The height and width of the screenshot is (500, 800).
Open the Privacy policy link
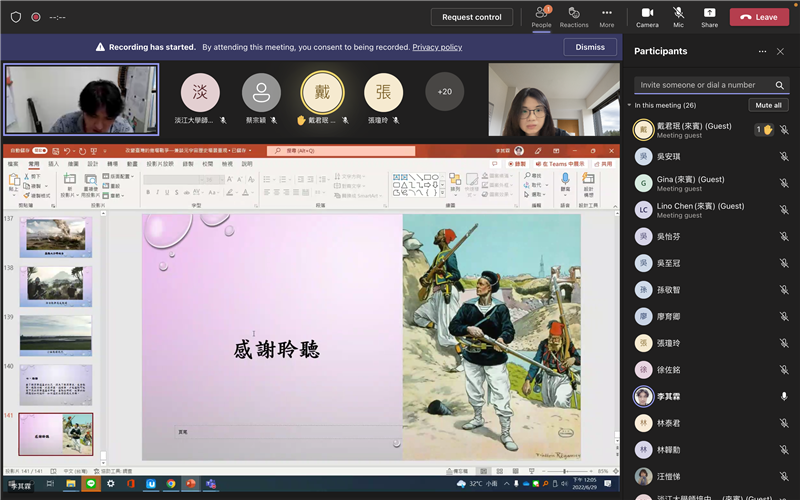pyautogui.click(x=437, y=47)
